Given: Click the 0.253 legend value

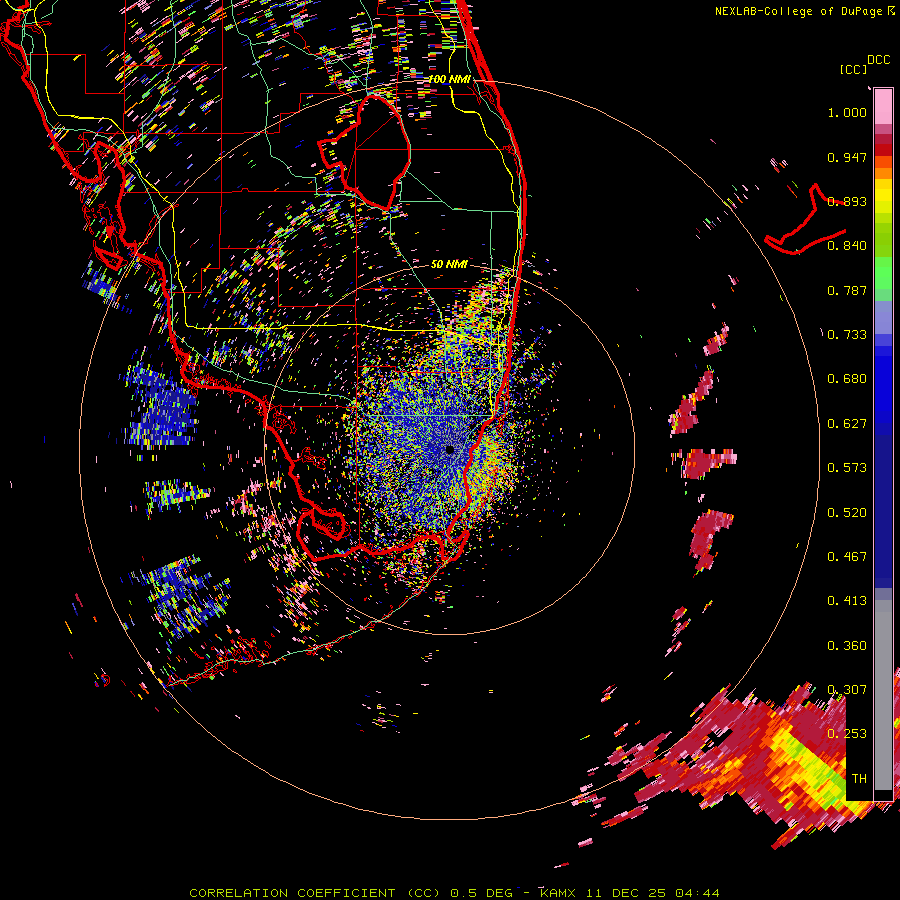Looking at the screenshot, I should (847, 734).
